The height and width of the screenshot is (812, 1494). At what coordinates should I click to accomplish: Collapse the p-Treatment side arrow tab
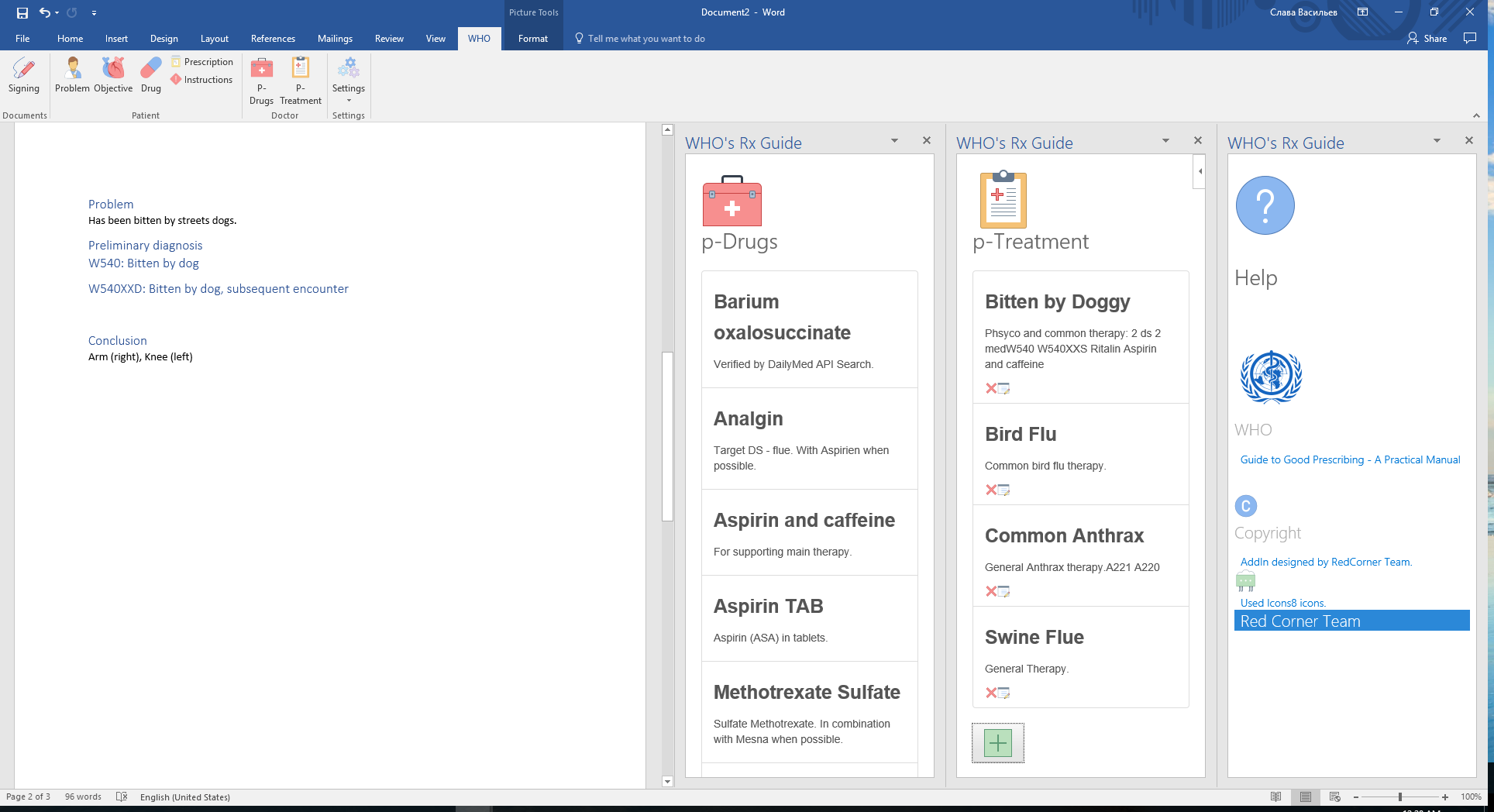(x=1200, y=171)
